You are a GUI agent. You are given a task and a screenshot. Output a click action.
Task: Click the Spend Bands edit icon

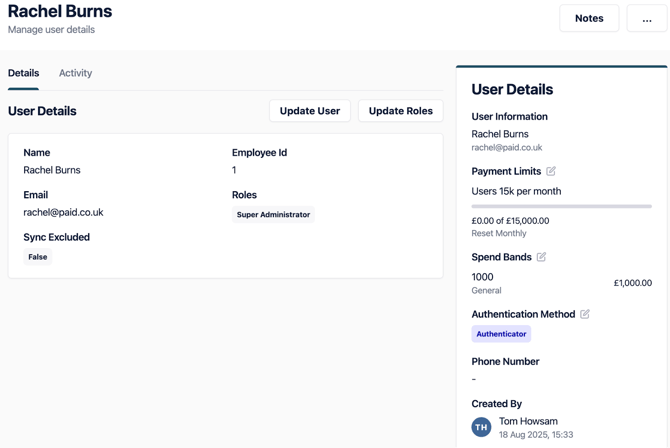tap(541, 257)
